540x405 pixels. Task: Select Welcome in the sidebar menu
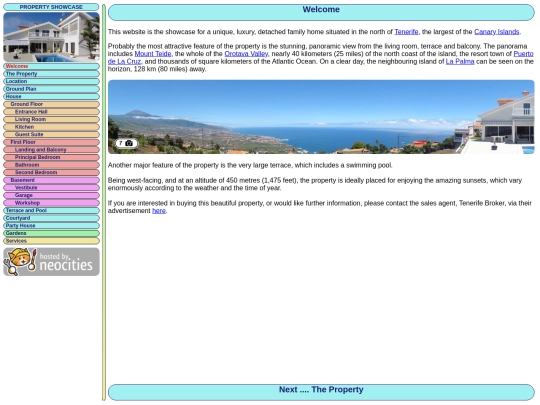[x=51, y=66]
